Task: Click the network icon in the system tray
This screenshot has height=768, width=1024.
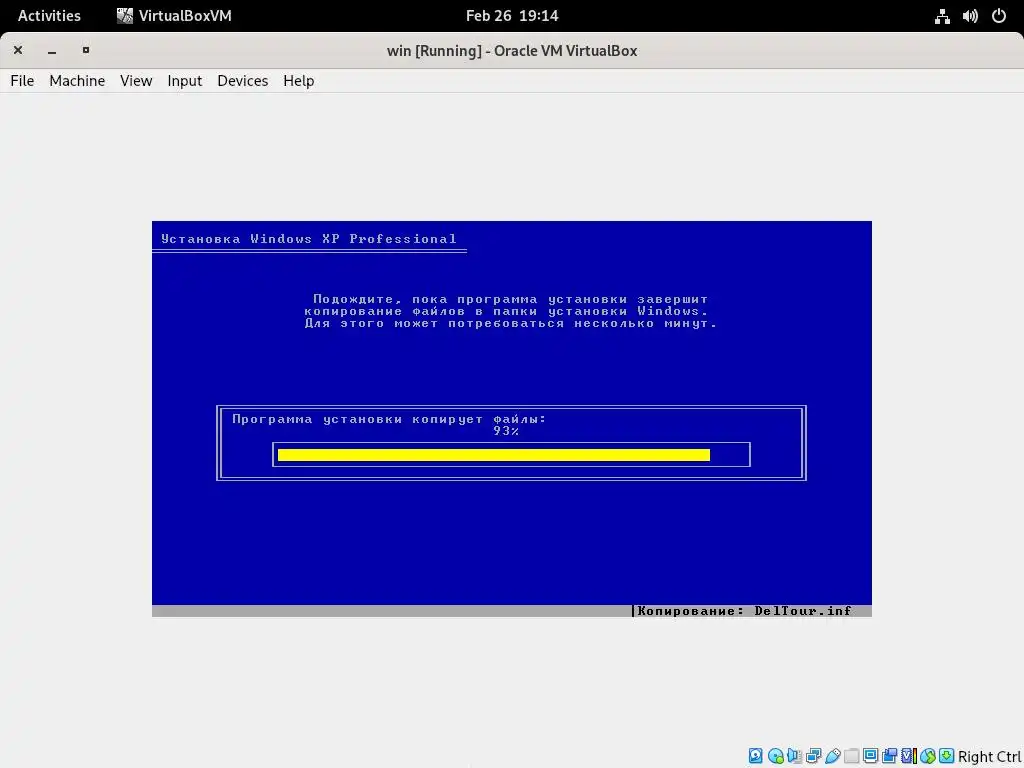Action: (x=942, y=16)
